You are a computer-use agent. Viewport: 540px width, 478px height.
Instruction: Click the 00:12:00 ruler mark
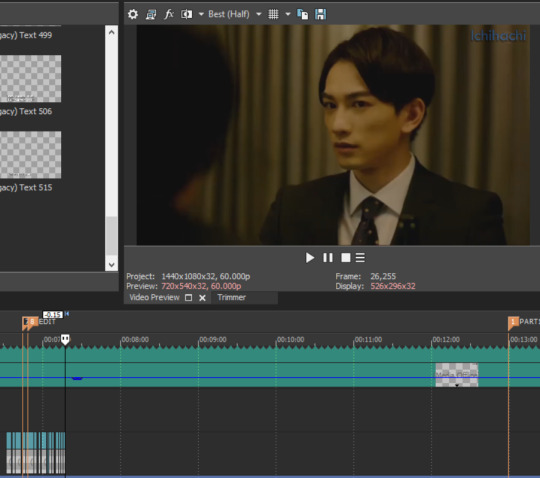446,340
